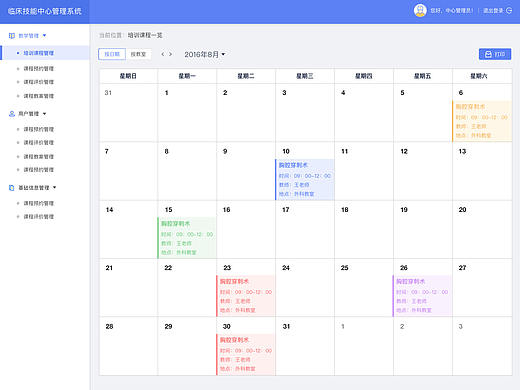The image size is (520, 390).
Task: Click 培训课程一览 in the breadcrumb
Action: pyautogui.click(x=145, y=35)
